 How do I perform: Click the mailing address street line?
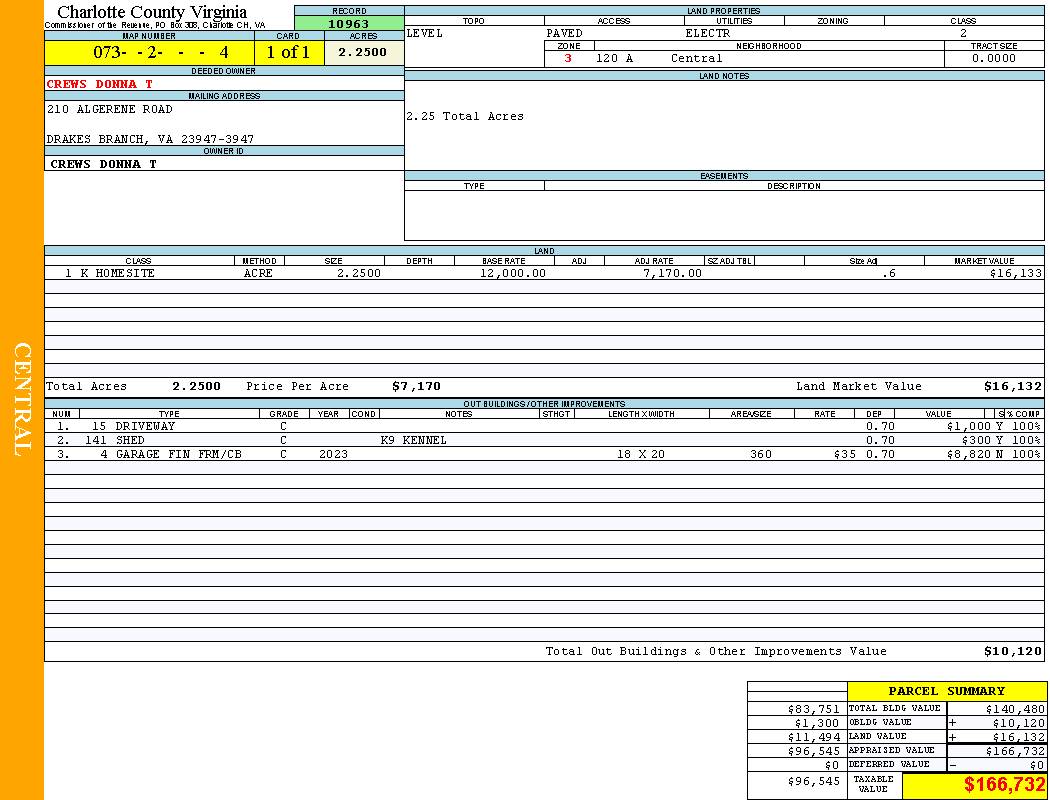(110, 109)
